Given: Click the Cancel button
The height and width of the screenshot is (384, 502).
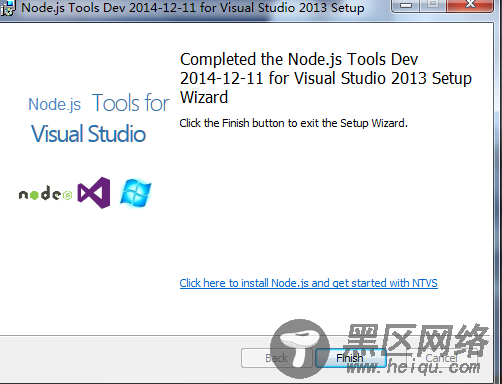Looking at the screenshot, I should click(x=442, y=358).
